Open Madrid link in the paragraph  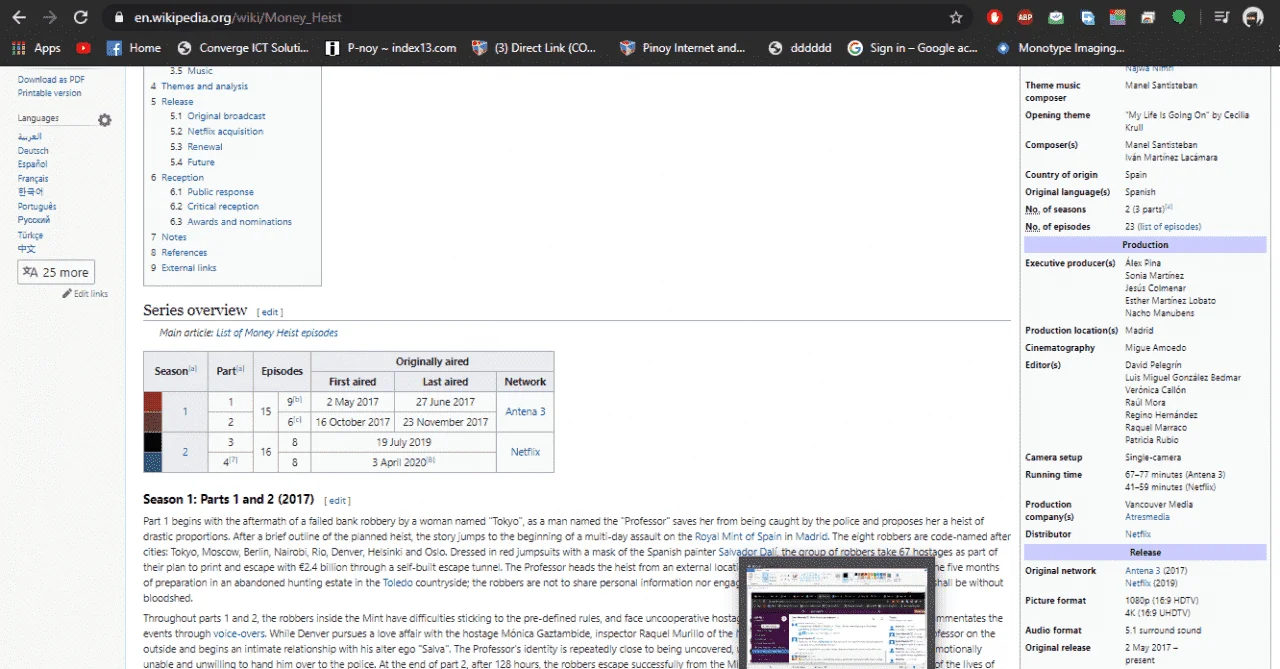pos(810,537)
